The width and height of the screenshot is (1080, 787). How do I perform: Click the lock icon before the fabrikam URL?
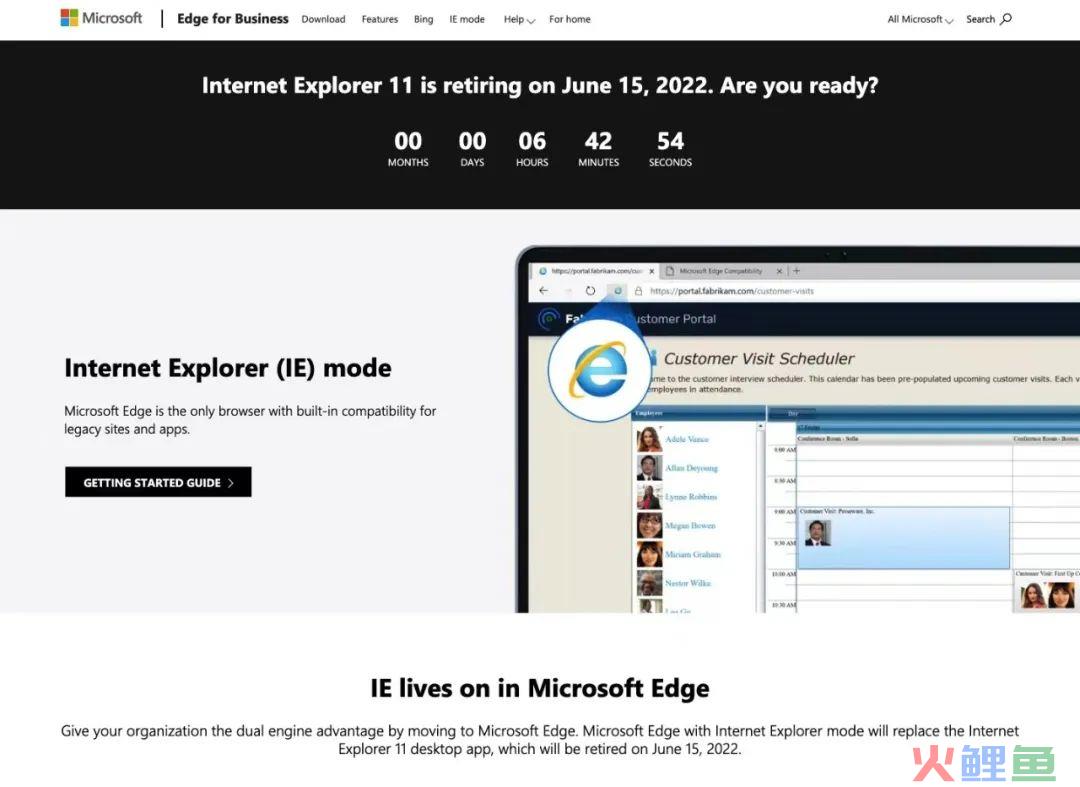(638, 291)
